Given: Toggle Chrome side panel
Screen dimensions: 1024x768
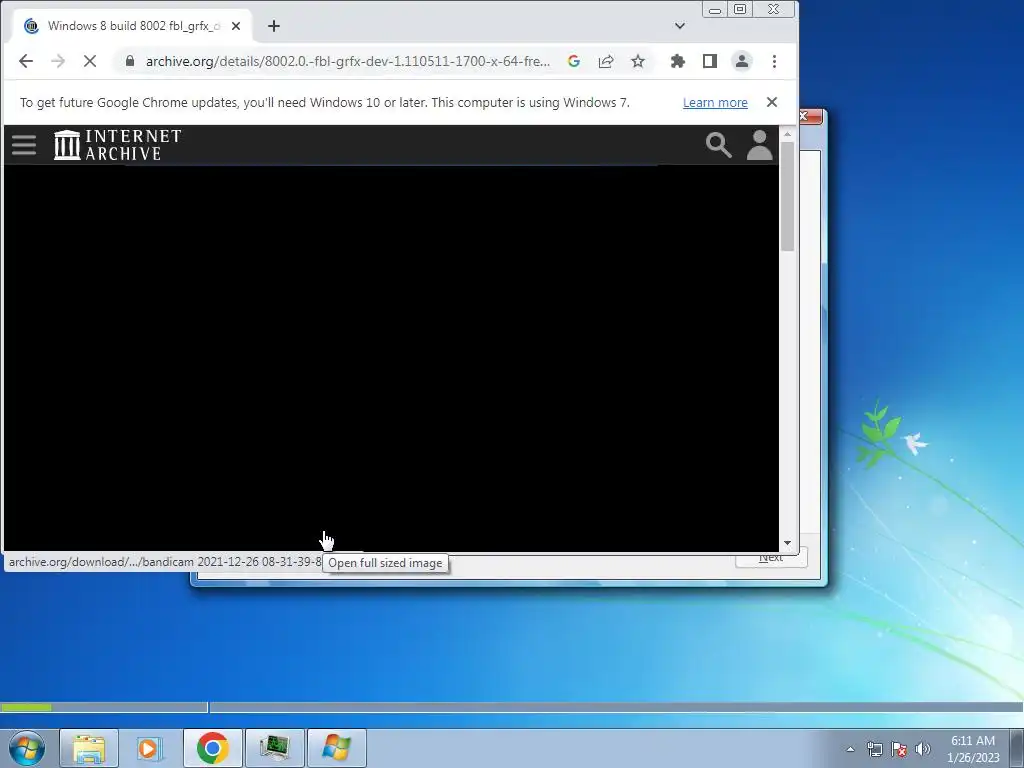Looking at the screenshot, I should tap(710, 61).
